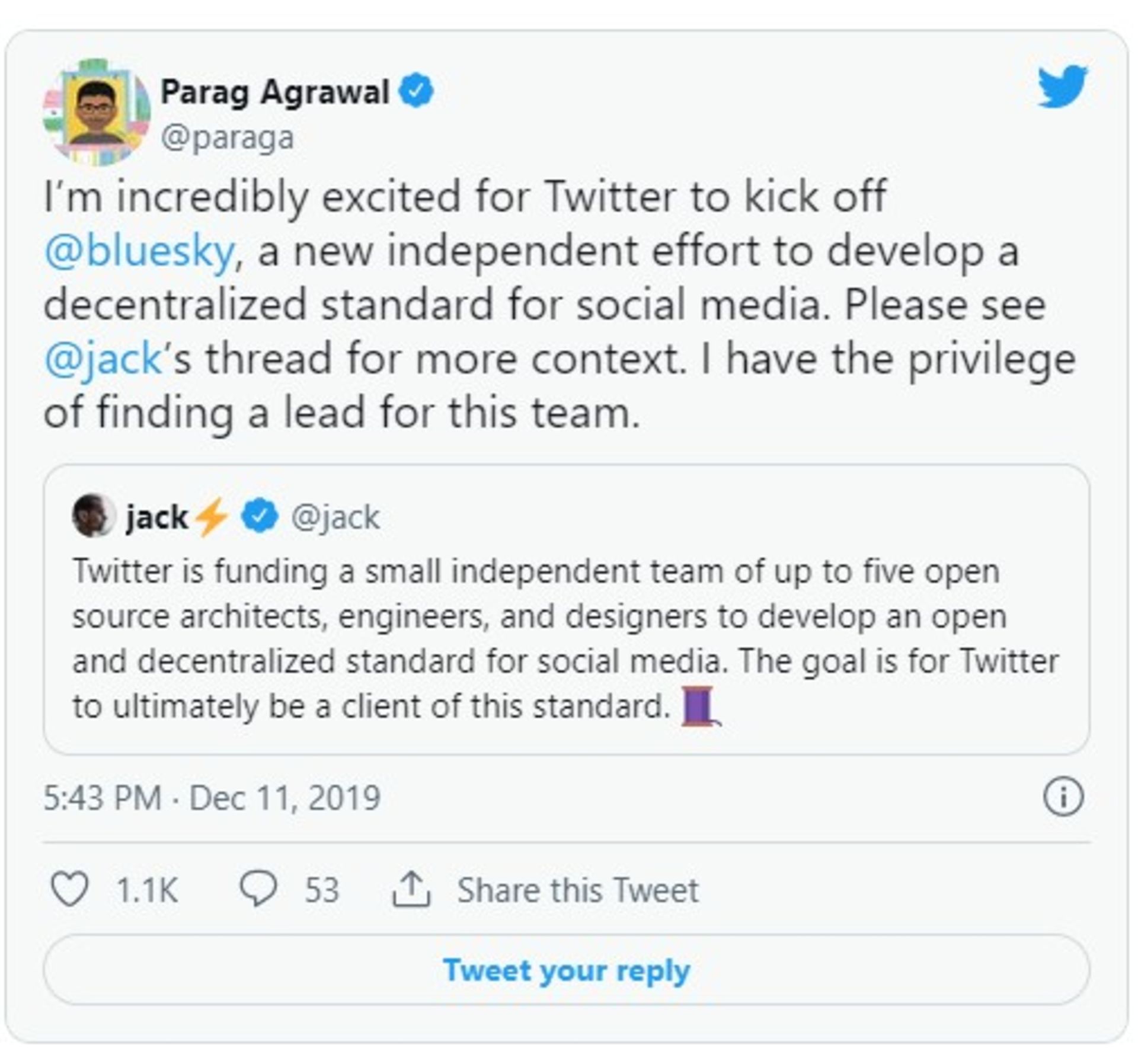Click the @jack handle in quoted tweet
The height and width of the screenshot is (1064, 1138).
click(335, 517)
